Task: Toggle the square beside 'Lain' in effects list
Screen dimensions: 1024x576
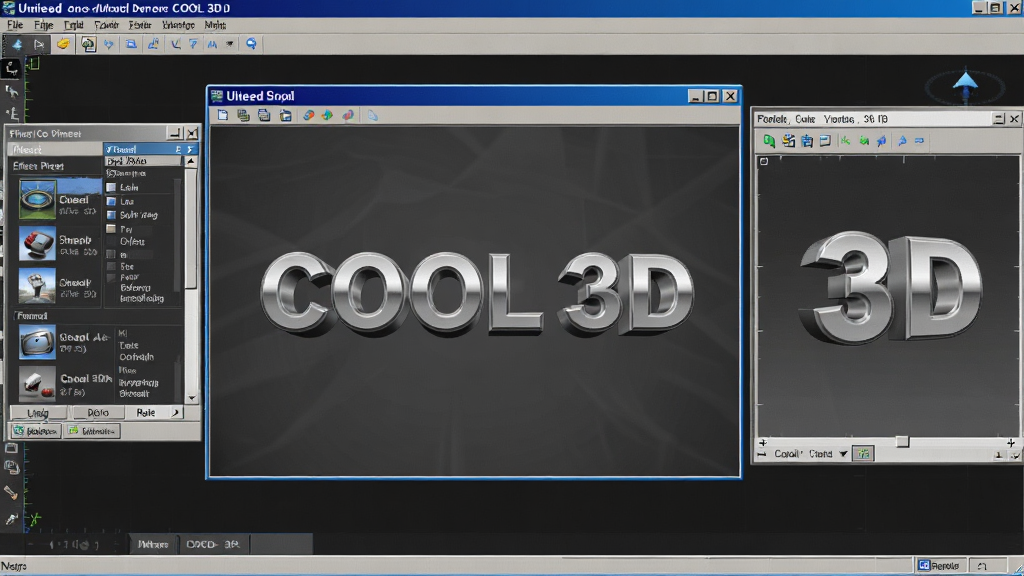Action: click(111, 187)
